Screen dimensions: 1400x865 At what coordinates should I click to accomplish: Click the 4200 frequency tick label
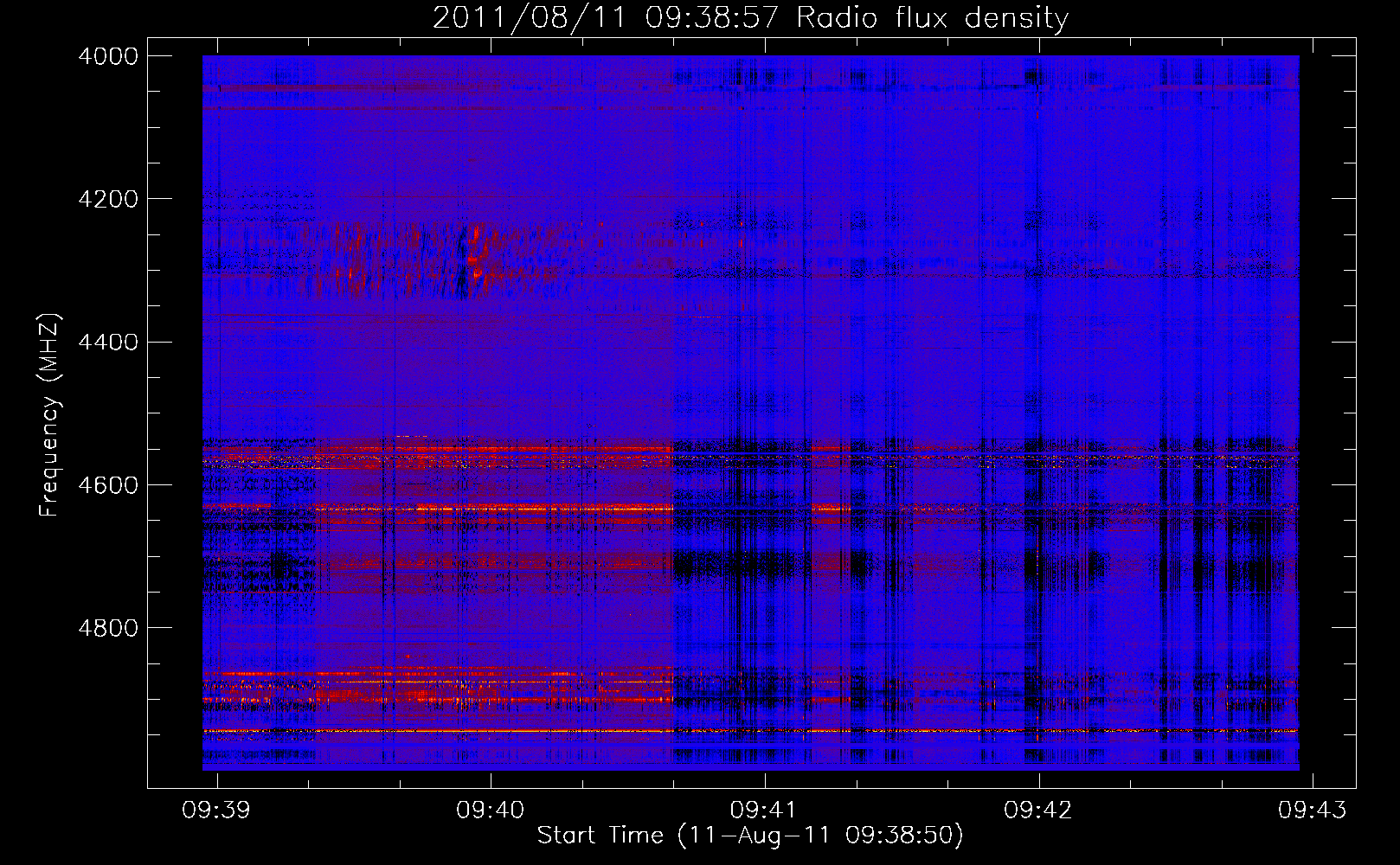click(x=108, y=199)
